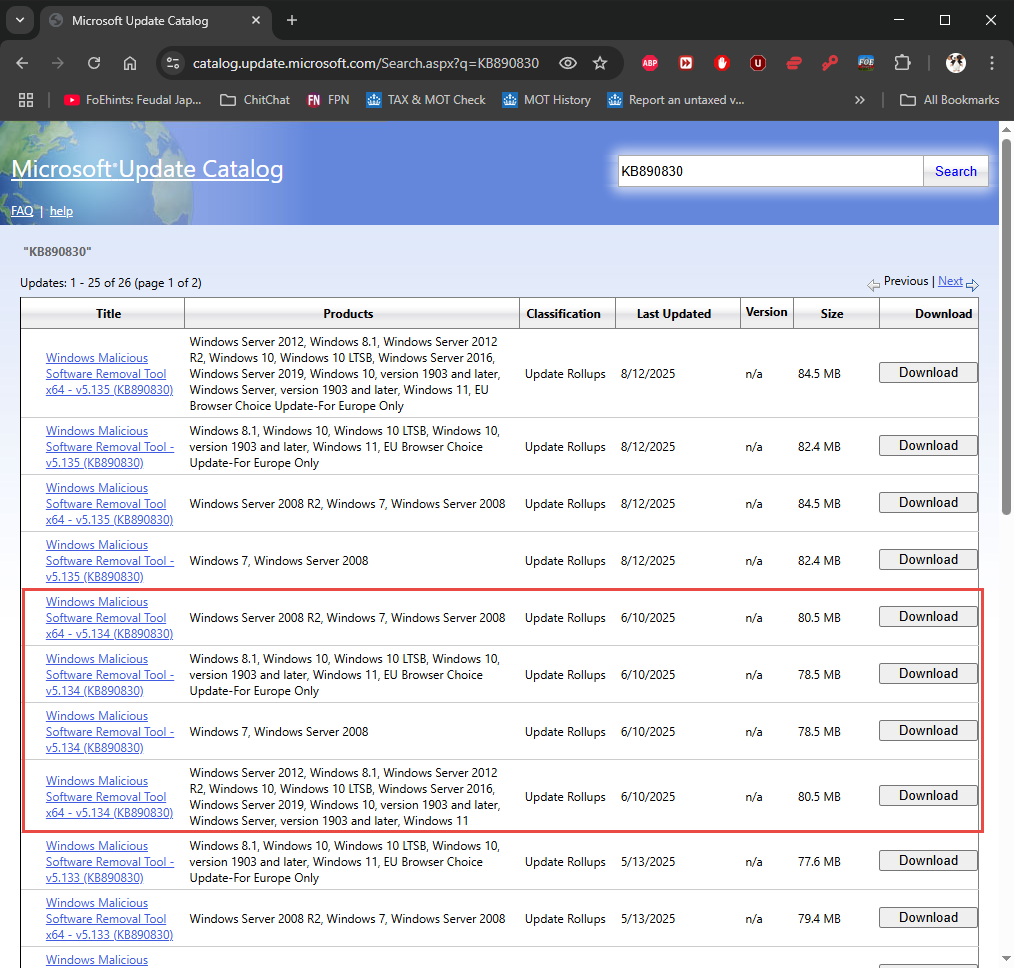
Task: Expand the tab search dropdown arrow
Action: (19, 20)
